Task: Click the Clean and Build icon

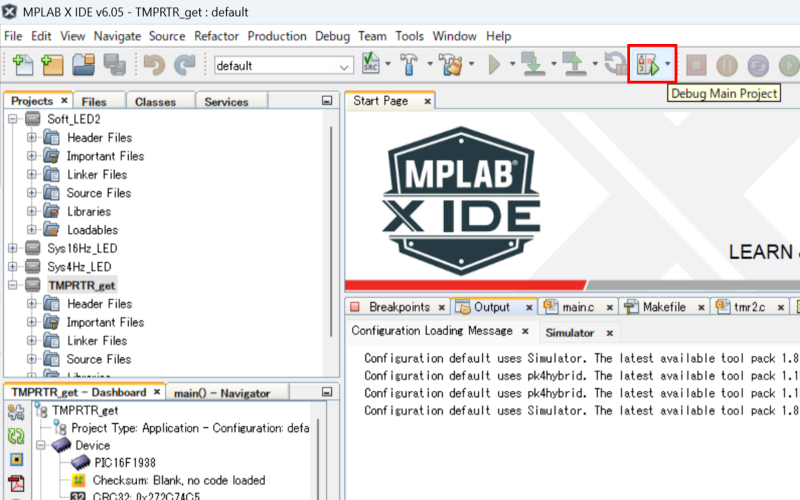Action: (451, 66)
